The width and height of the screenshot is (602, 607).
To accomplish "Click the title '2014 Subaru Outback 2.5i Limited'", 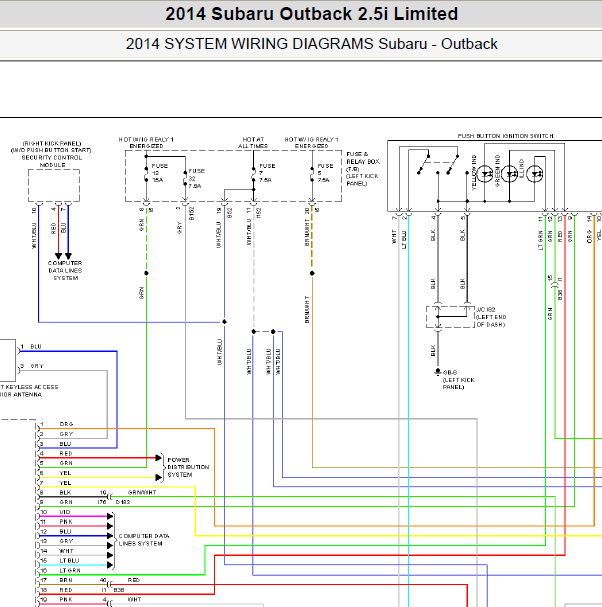I will click(x=312, y=14).
